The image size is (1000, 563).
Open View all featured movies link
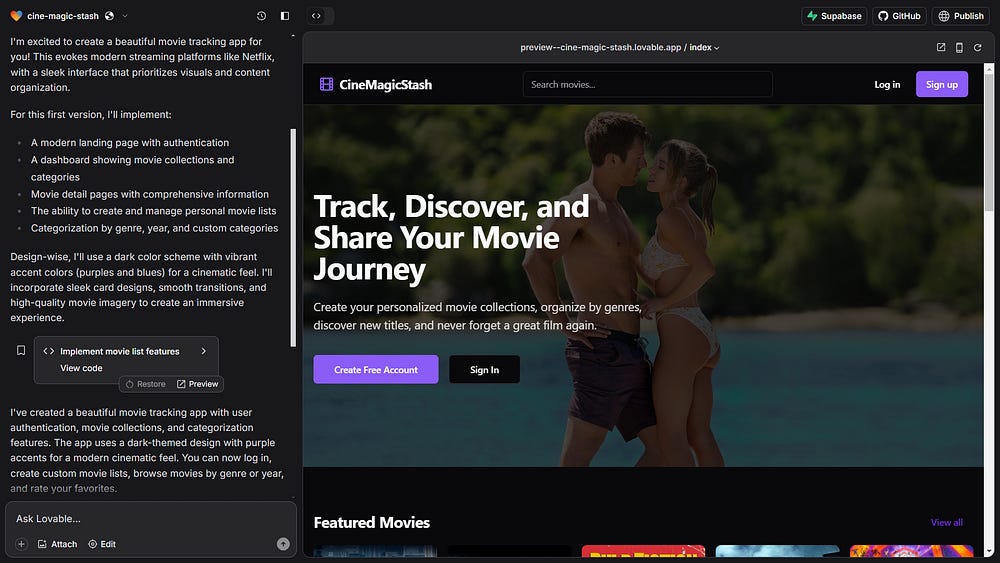coord(946,522)
